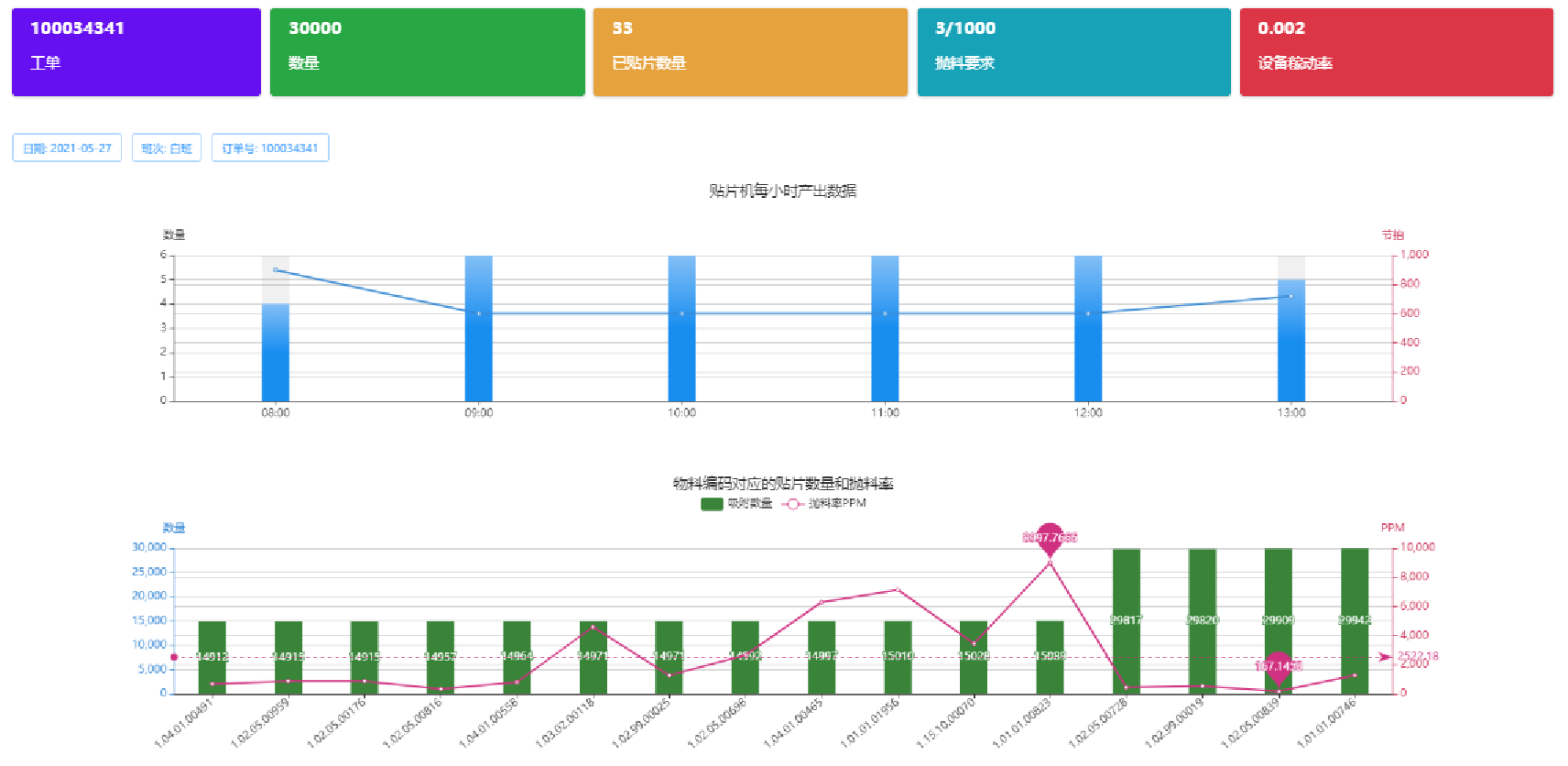Click the max marker pin 8997.7685
The image size is (1568, 766).
tap(1050, 538)
